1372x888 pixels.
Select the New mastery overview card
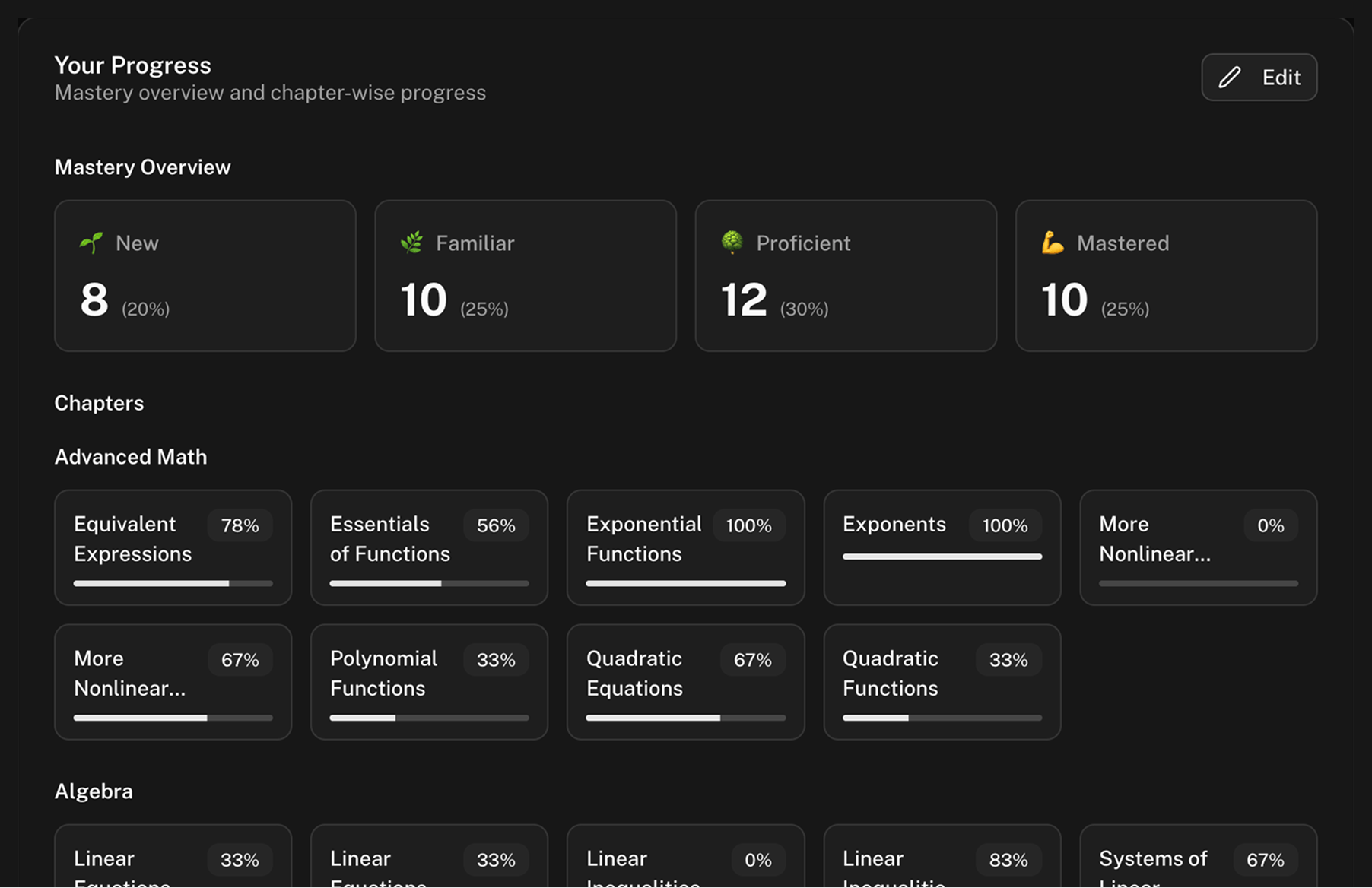pyautogui.click(x=205, y=276)
